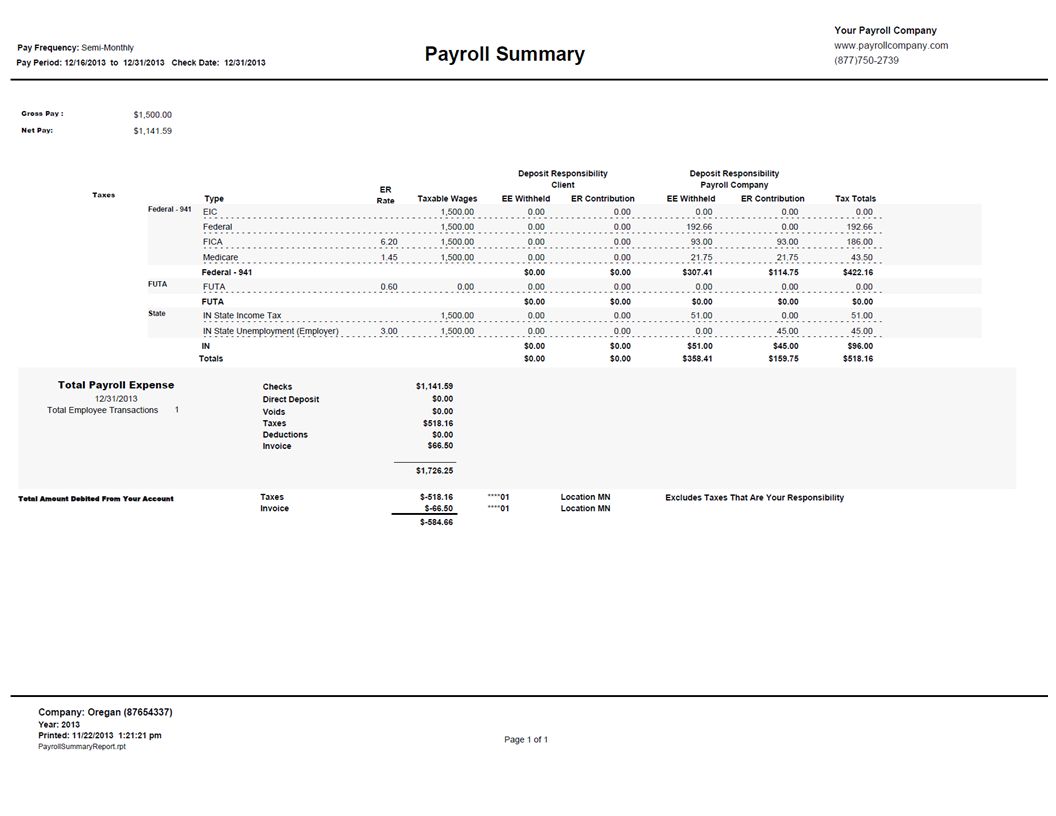Click Excludes Taxes That Are Your Responsibility
1056x816 pixels.
[x=754, y=498]
